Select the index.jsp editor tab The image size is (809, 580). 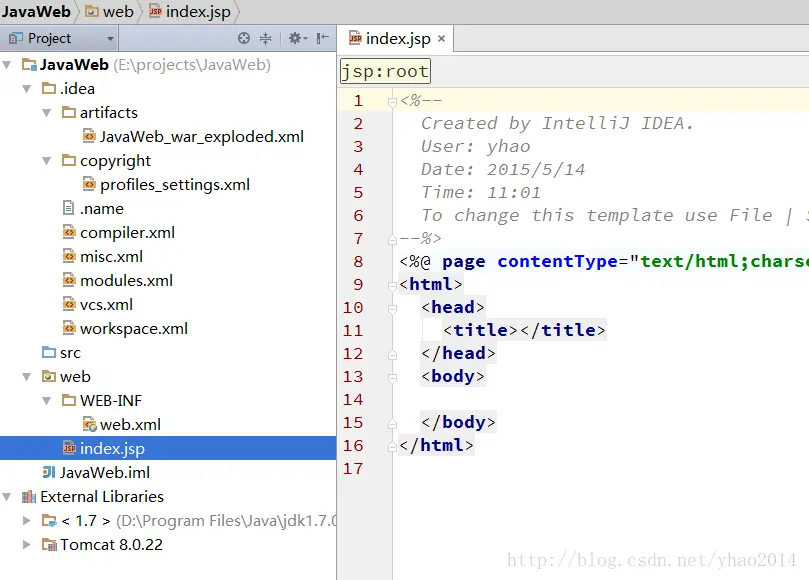click(396, 39)
